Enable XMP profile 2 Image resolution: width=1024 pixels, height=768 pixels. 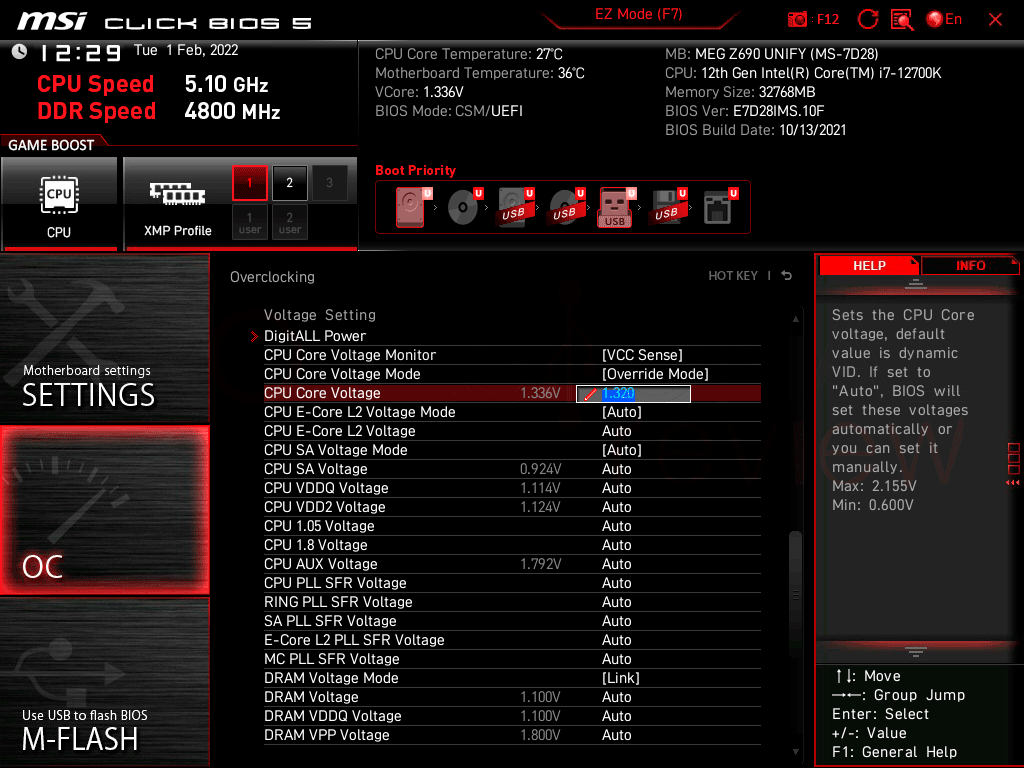289,183
